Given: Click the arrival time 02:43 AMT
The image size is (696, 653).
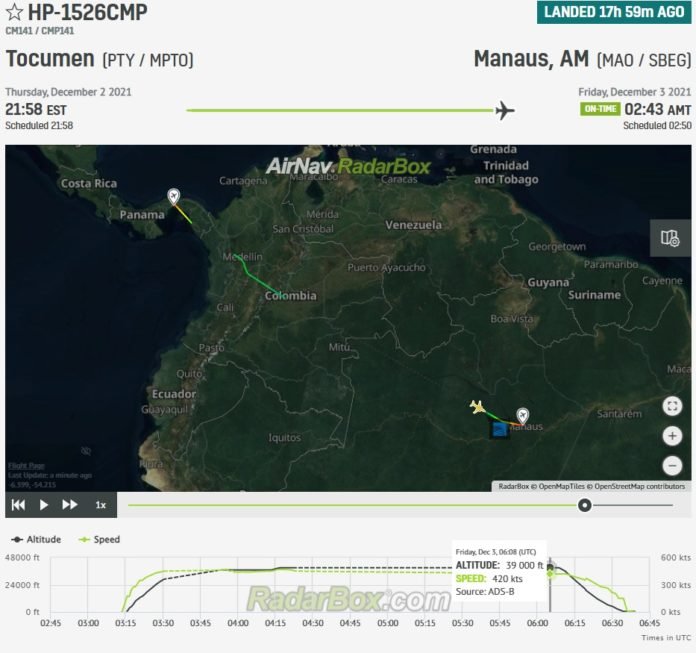Looking at the screenshot, I should pyautogui.click(x=658, y=109).
